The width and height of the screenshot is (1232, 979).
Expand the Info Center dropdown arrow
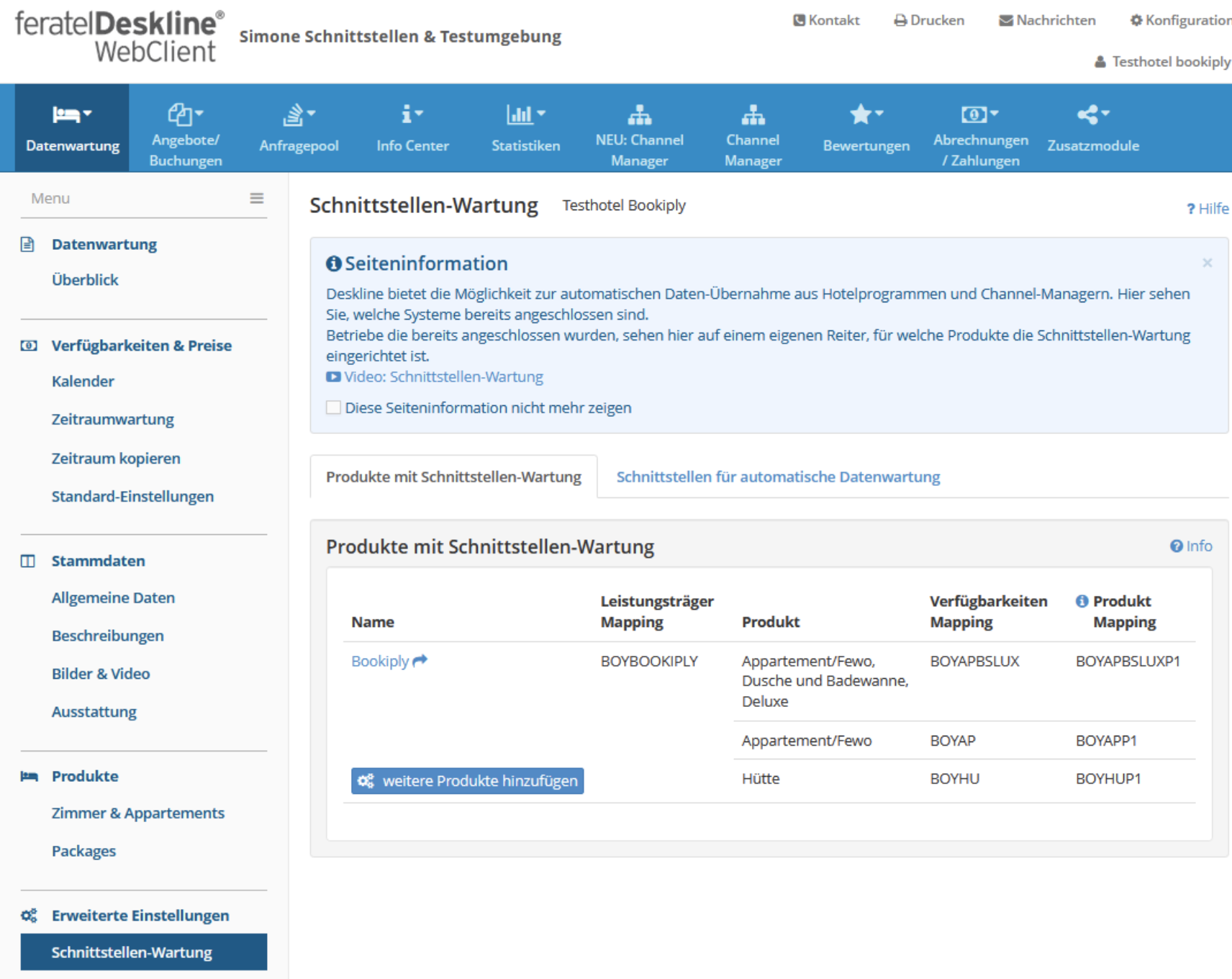point(419,113)
